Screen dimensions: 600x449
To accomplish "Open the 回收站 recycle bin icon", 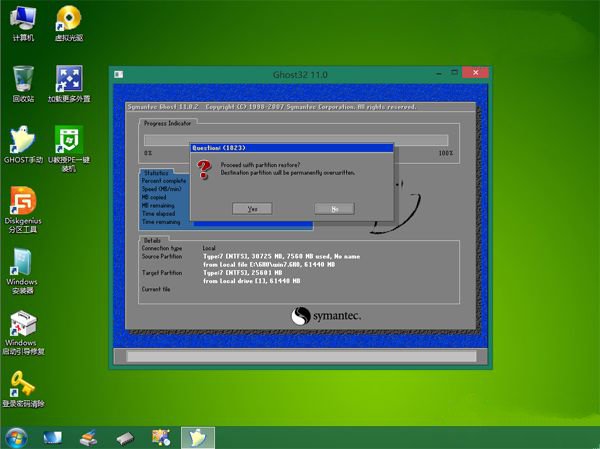I will click(23, 84).
